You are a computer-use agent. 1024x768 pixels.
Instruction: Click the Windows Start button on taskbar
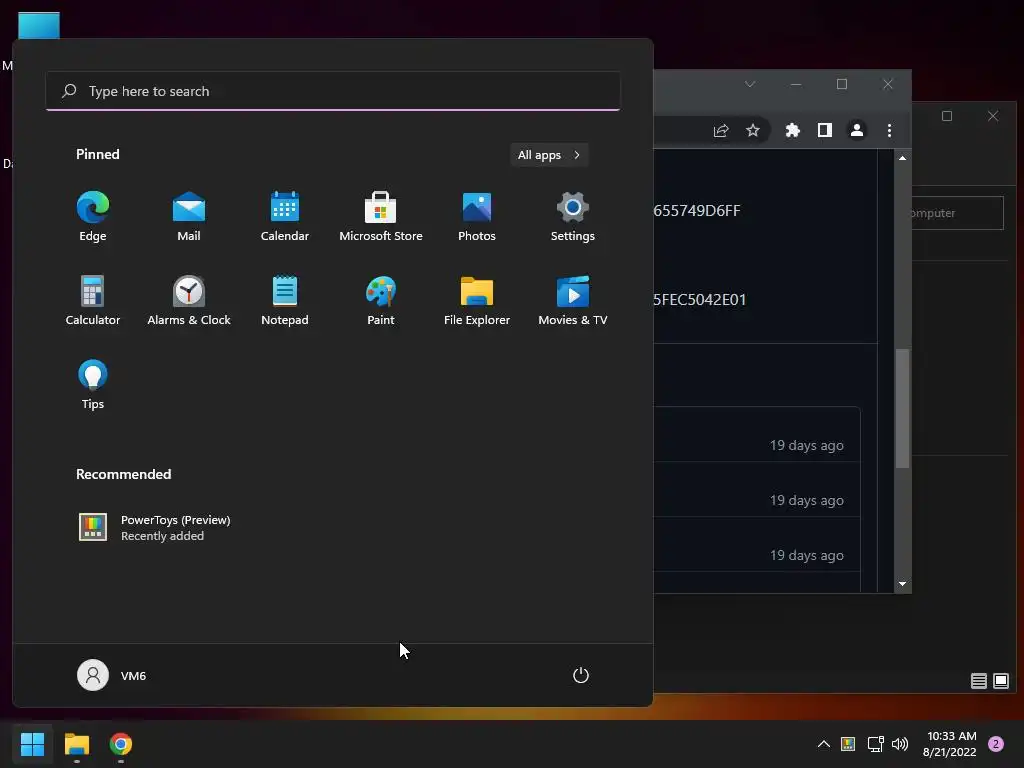32,744
